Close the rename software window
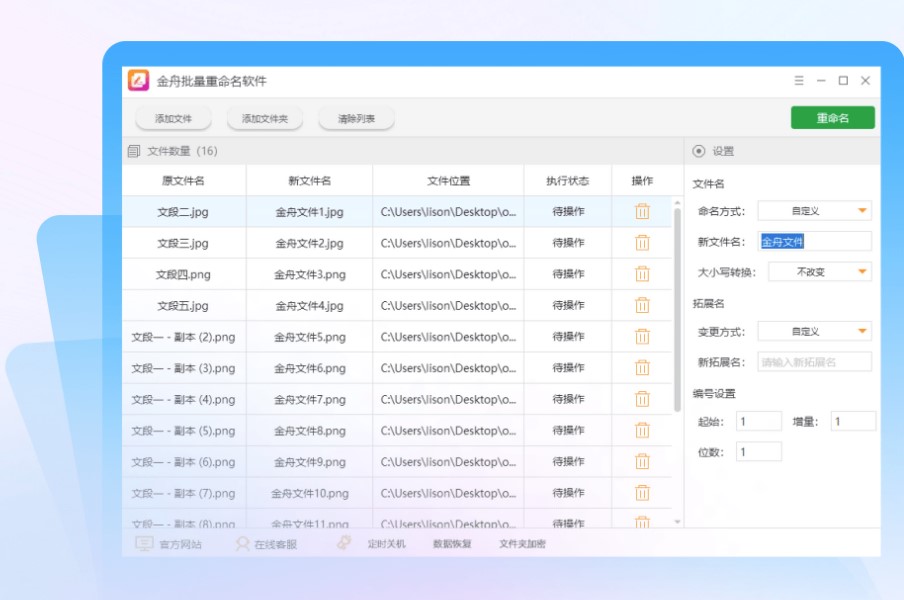Image resolution: width=904 pixels, height=600 pixels. (x=865, y=81)
